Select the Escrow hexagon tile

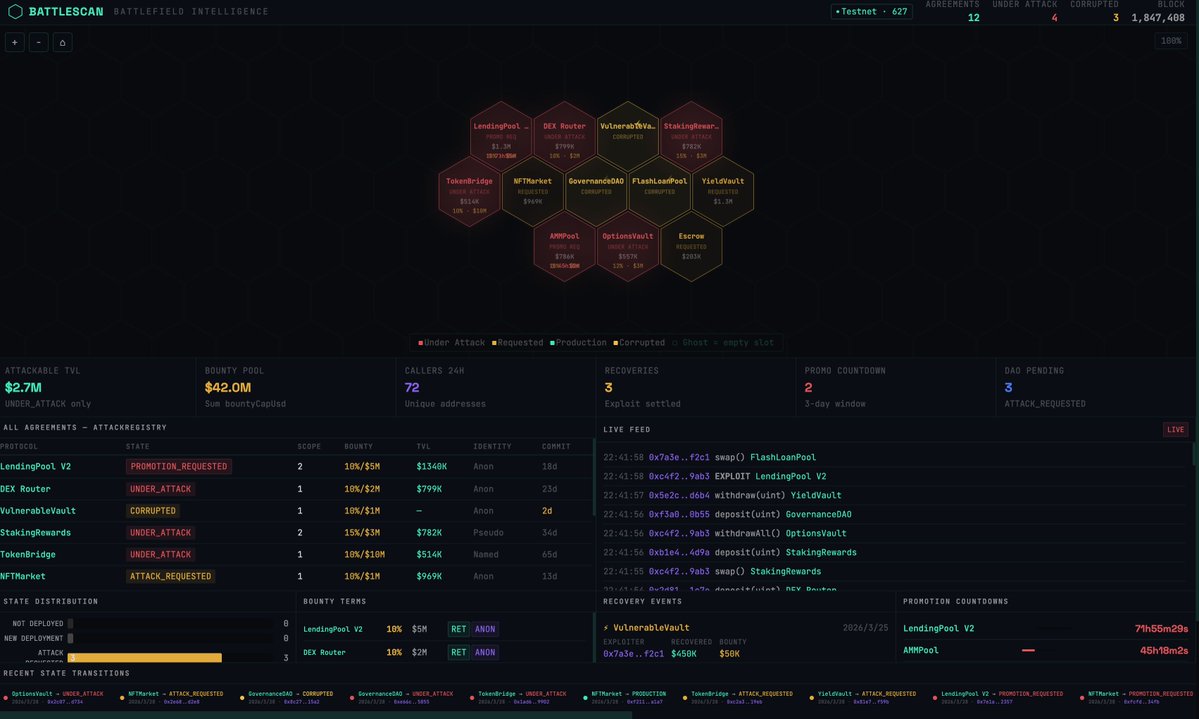pyautogui.click(x=691, y=246)
